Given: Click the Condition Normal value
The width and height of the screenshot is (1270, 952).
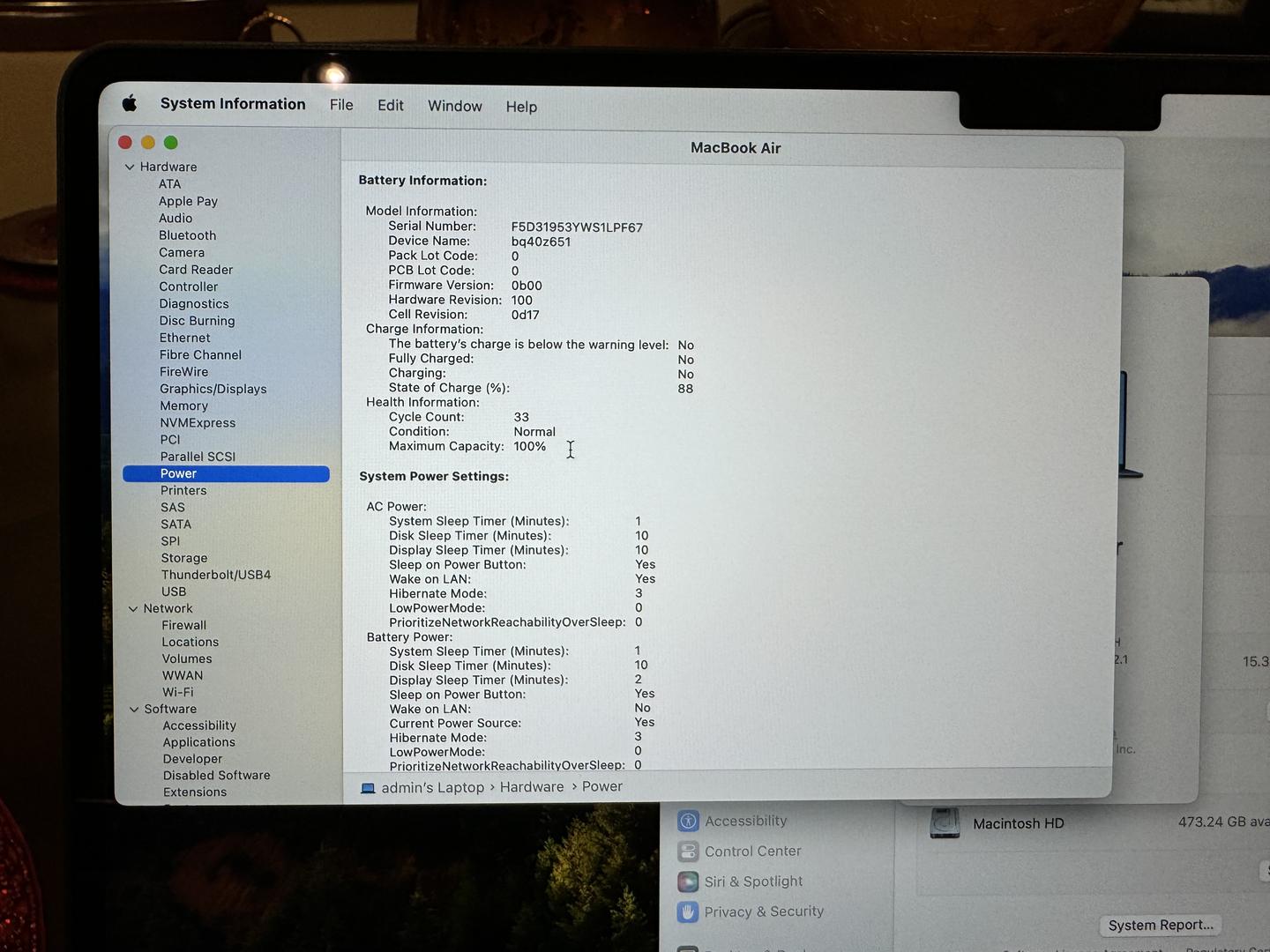Looking at the screenshot, I should pyautogui.click(x=534, y=432).
